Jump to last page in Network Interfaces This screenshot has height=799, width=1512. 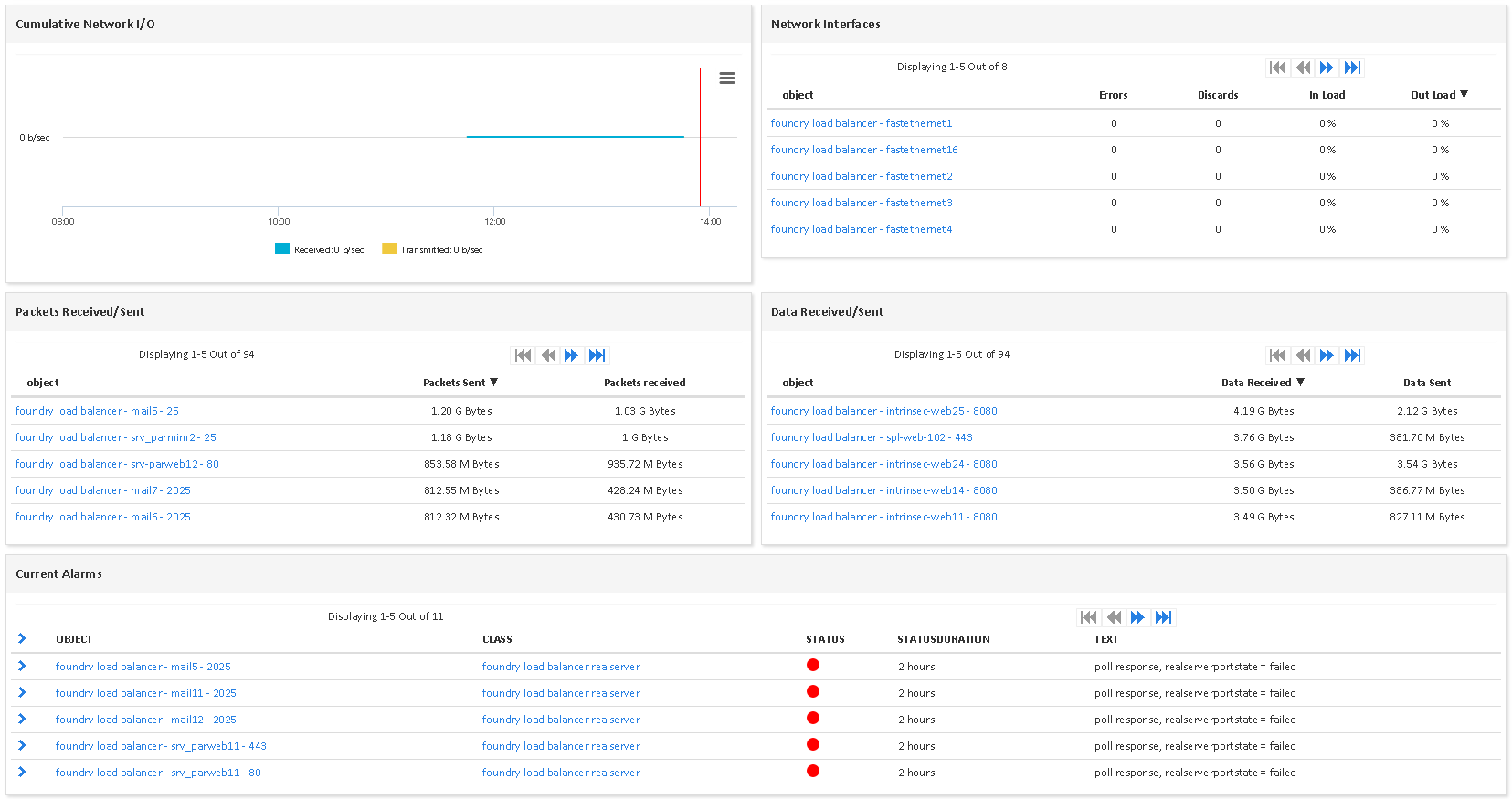(1352, 68)
